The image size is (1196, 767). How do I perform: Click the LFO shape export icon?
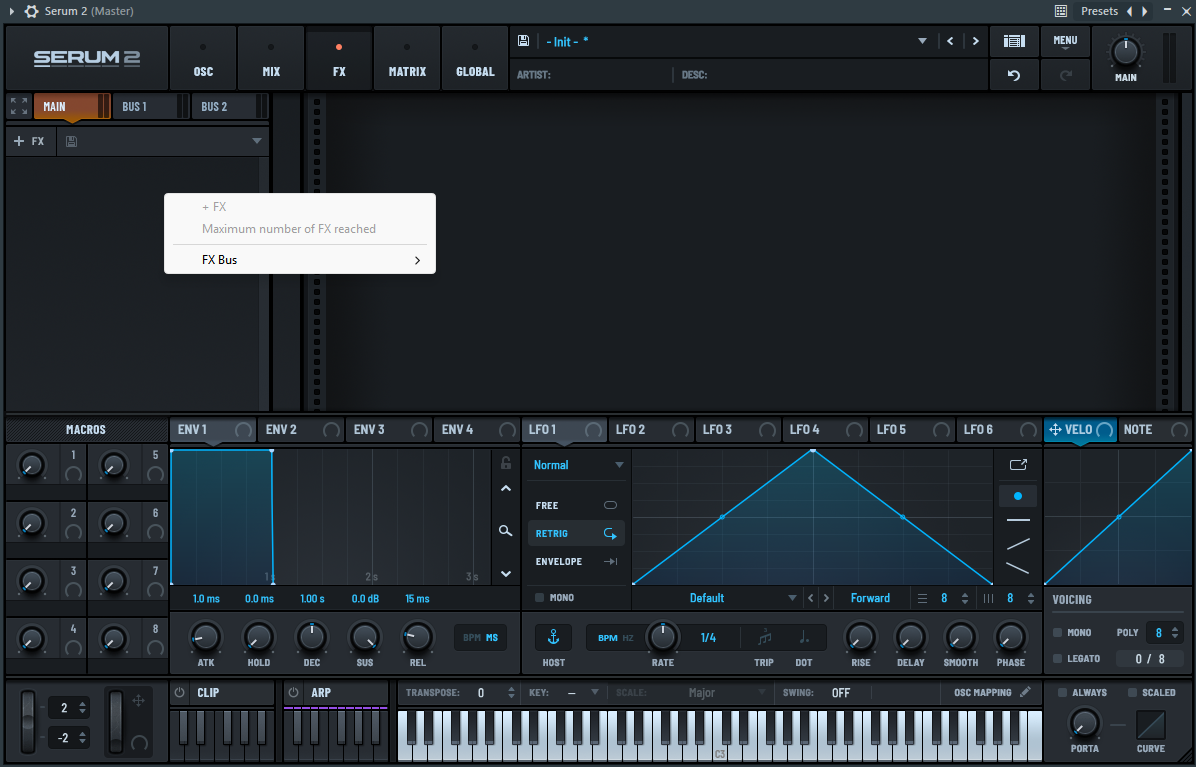1018,464
